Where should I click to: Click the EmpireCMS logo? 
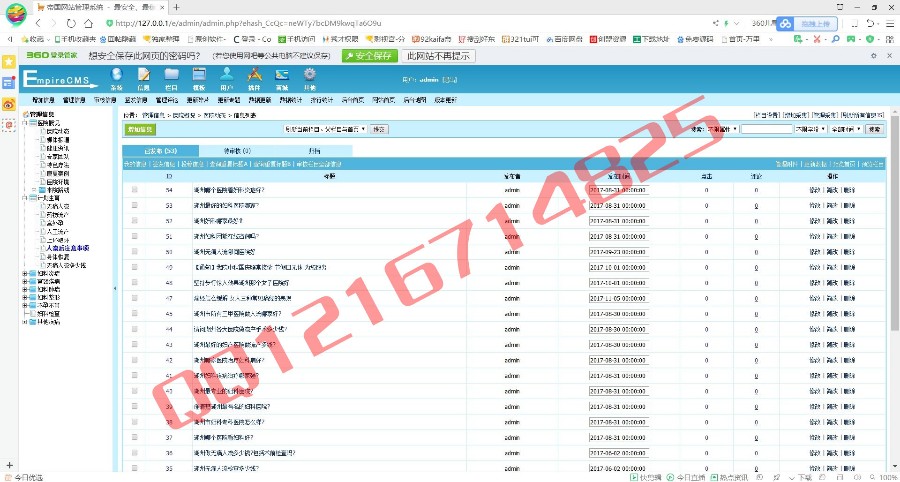tap(60, 80)
